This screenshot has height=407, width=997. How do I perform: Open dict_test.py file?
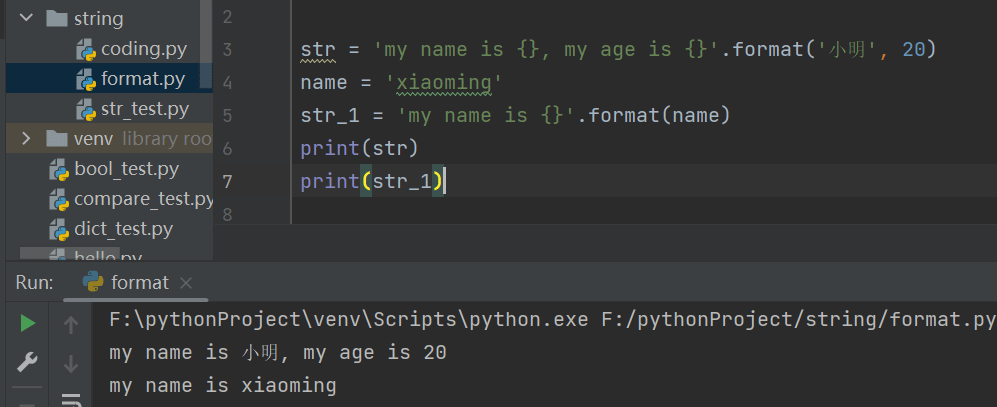click(123, 229)
